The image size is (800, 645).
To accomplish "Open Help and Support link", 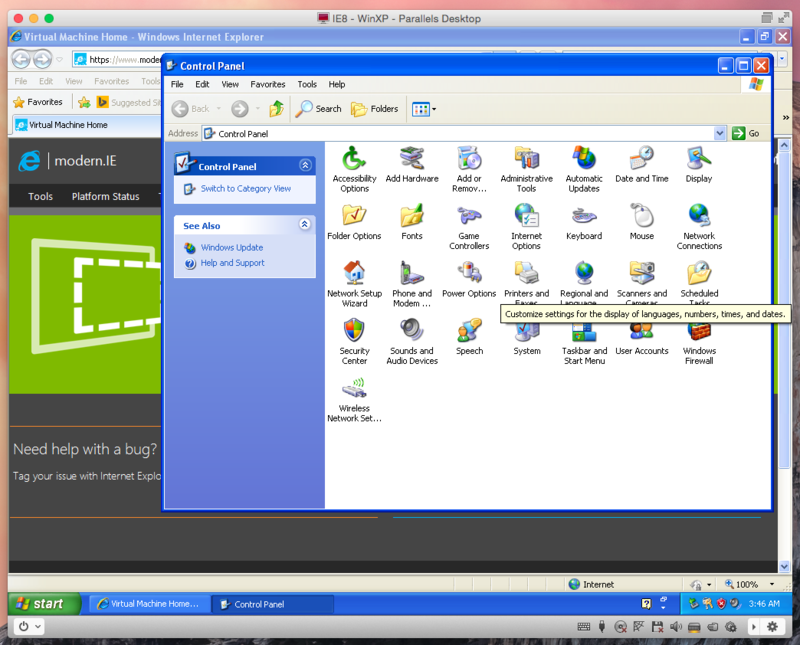I will 232,263.
